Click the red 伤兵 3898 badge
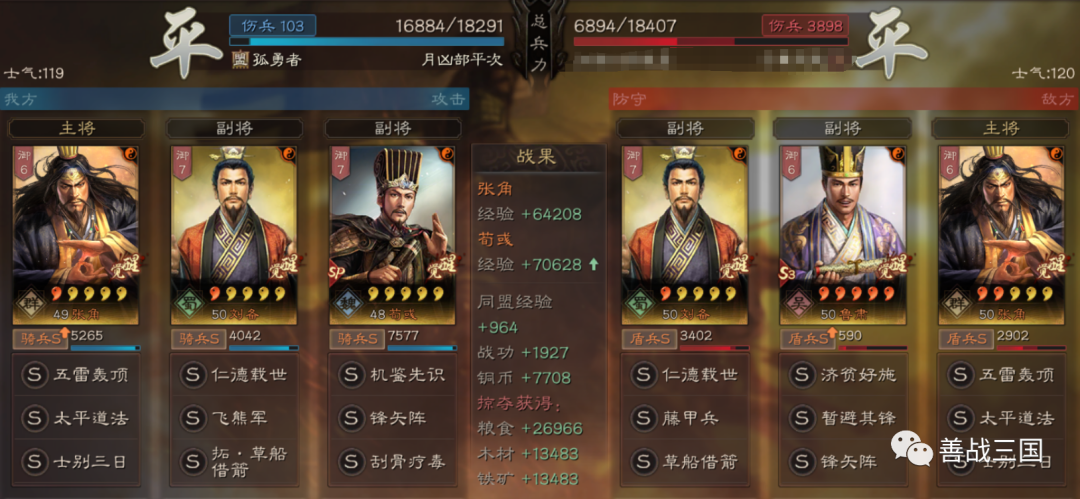Image resolution: width=1080 pixels, height=499 pixels. tap(805, 26)
